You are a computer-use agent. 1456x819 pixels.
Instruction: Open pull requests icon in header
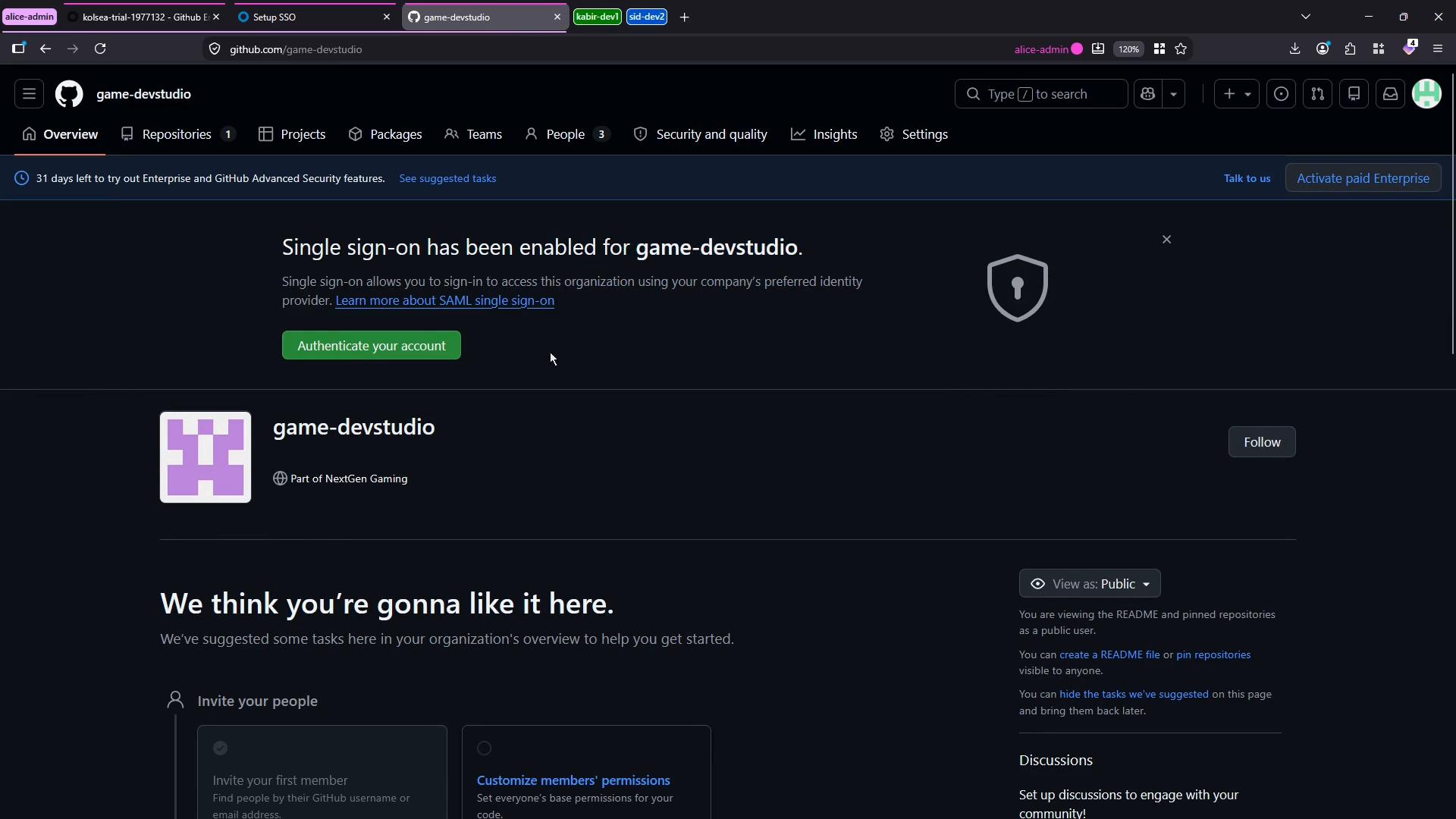[1317, 94]
